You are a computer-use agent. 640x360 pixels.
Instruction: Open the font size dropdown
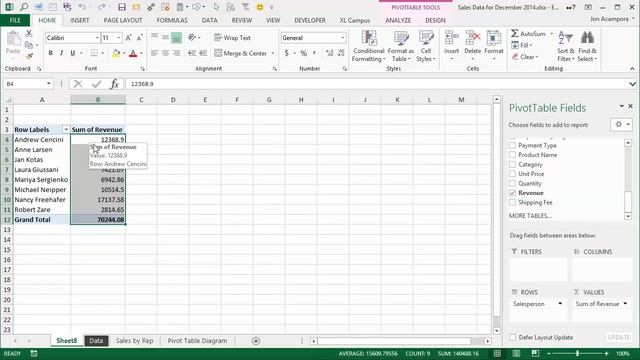click(x=119, y=38)
